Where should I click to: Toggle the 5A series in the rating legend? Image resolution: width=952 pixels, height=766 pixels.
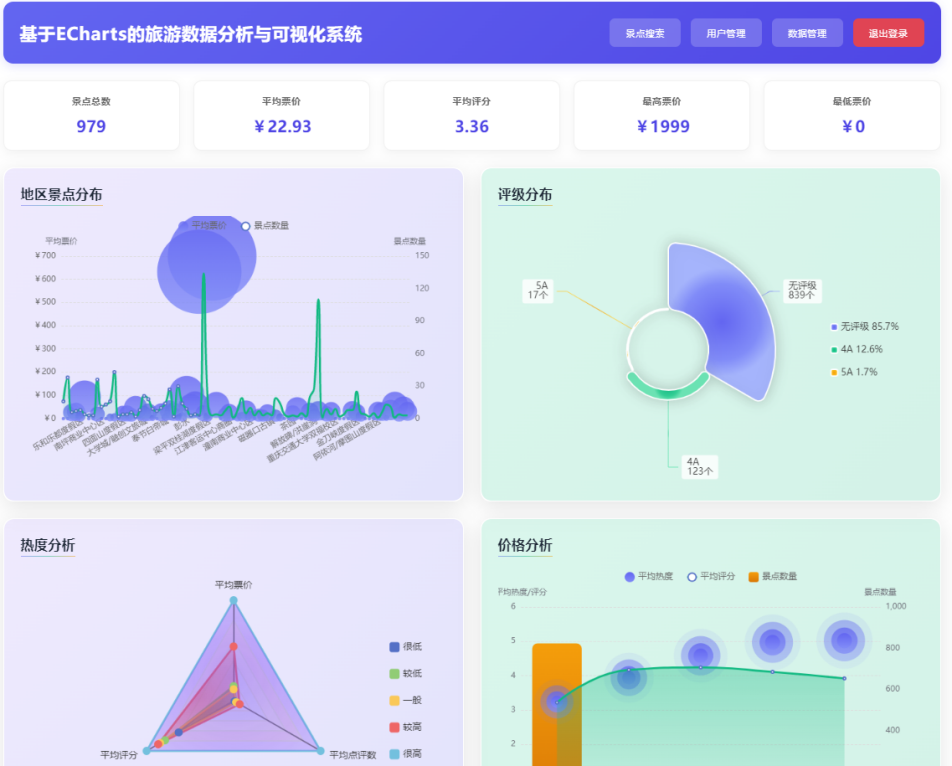click(x=834, y=371)
